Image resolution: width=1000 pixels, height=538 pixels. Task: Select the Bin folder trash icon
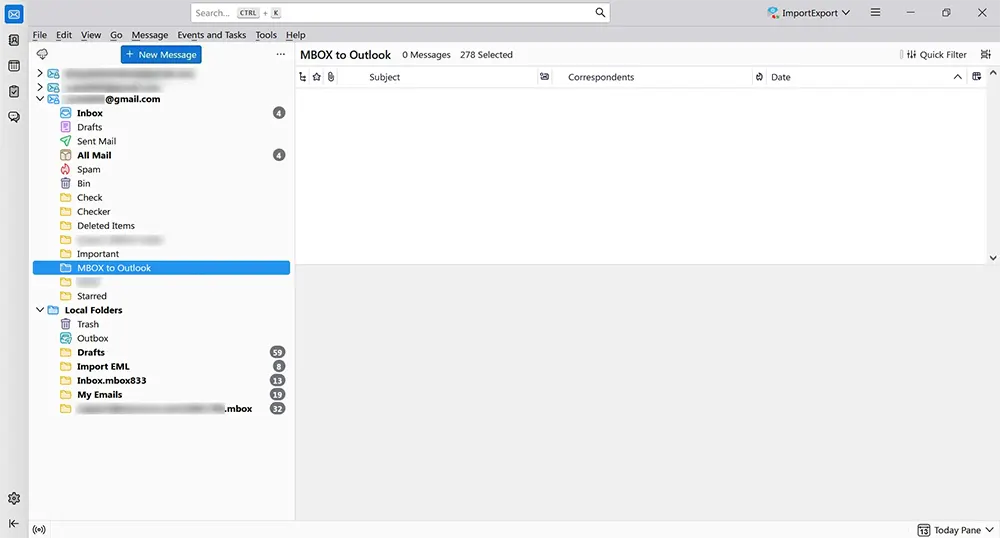point(65,184)
